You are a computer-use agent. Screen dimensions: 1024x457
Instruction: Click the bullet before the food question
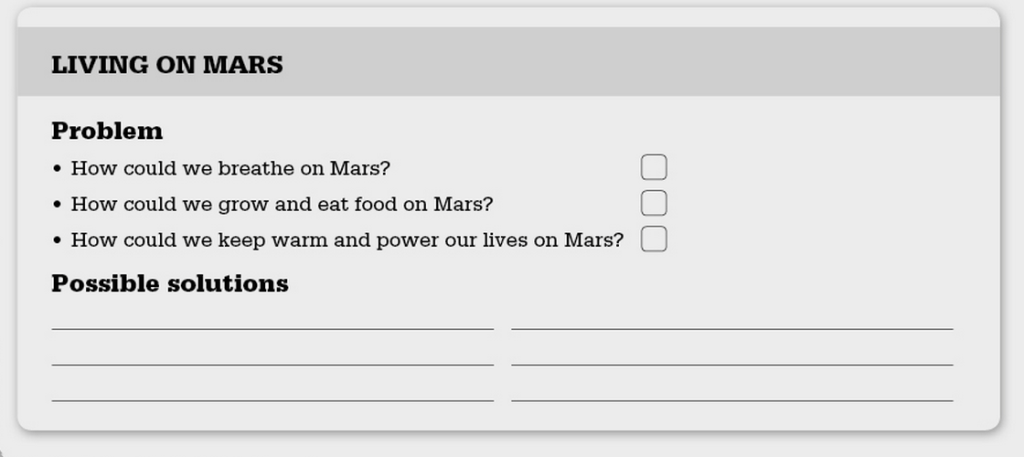click(57, 204)
